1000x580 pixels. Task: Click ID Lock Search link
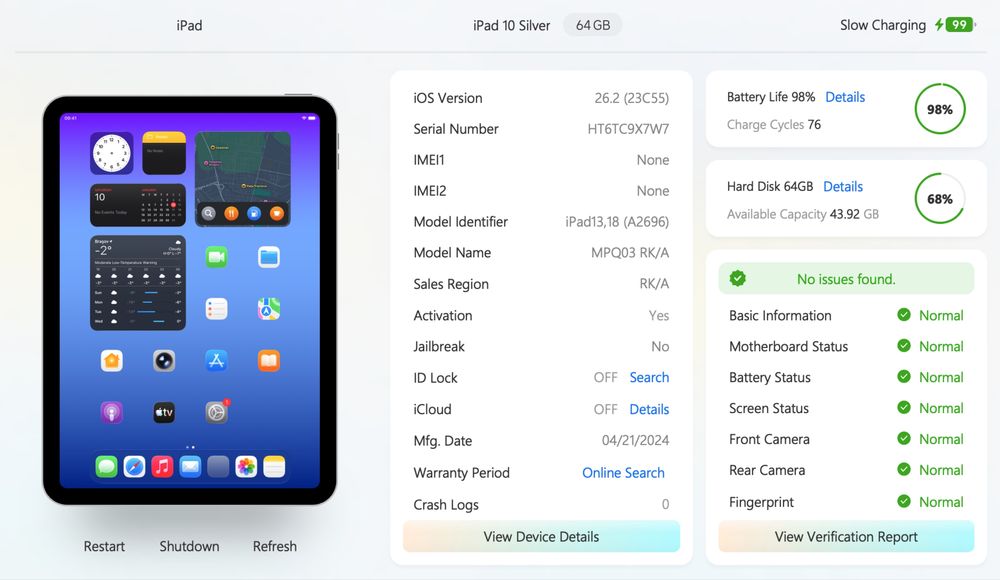pos(649,377)
